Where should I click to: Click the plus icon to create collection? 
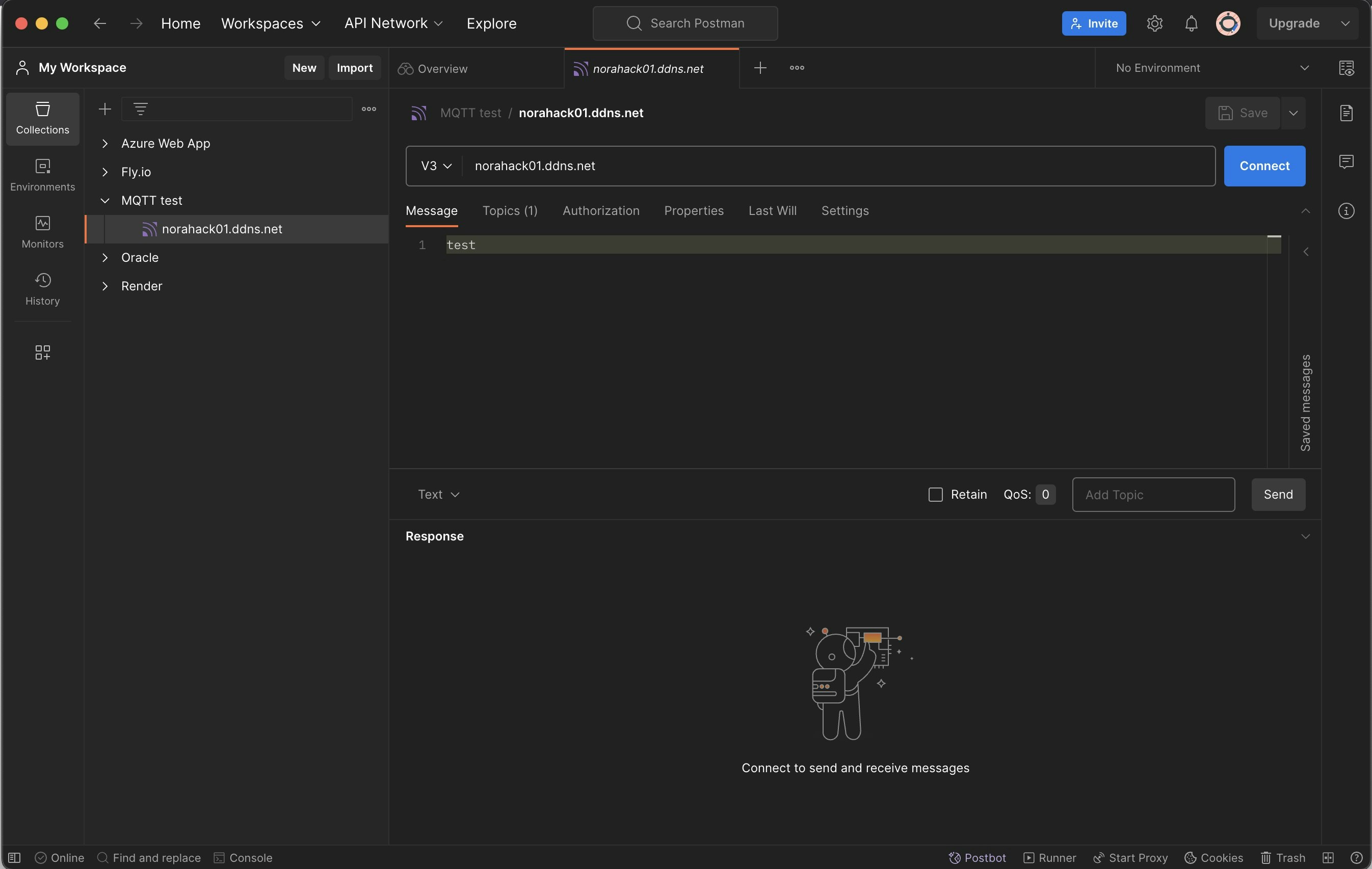(105, 109)
